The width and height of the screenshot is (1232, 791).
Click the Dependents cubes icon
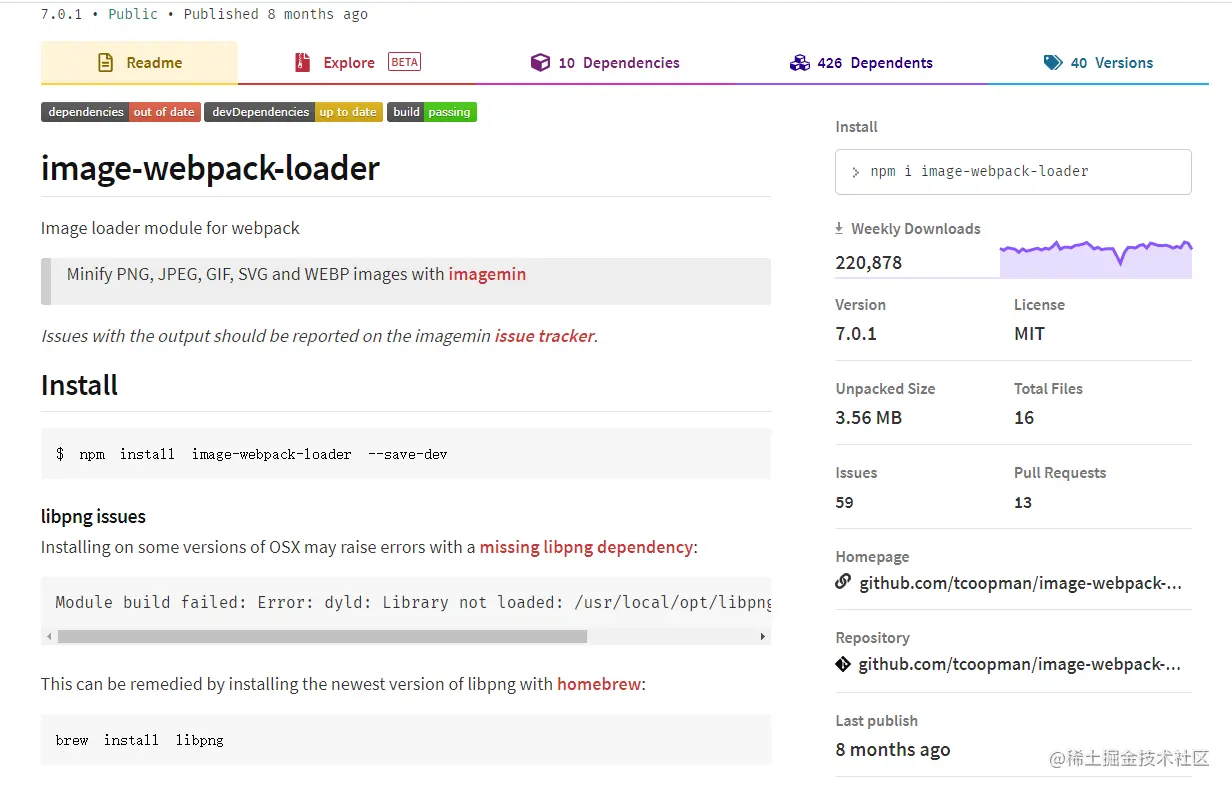[799, 62]
